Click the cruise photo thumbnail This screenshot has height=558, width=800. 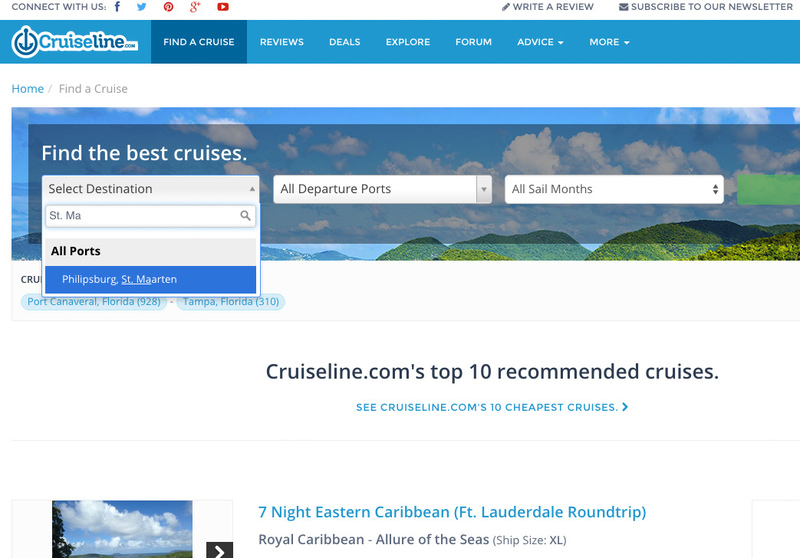[122, 529]
